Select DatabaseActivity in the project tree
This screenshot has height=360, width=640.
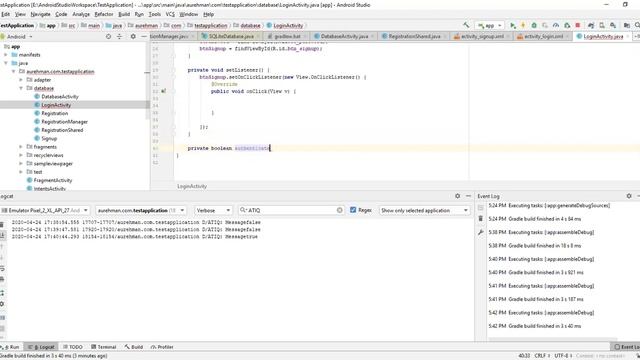click(x=60, y=96)
